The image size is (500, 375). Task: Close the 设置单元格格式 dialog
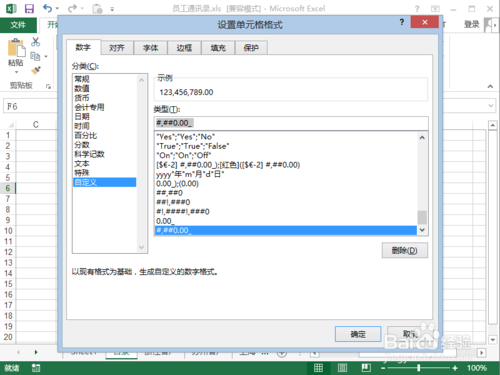425,22
